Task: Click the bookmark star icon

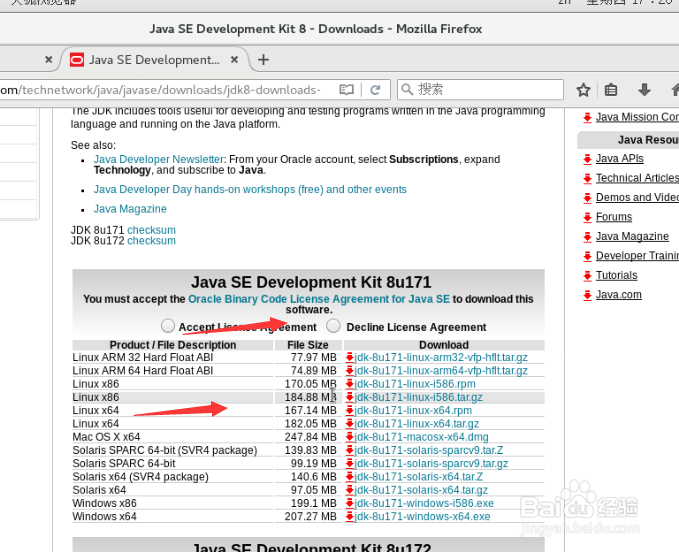Action: (583, 90)
